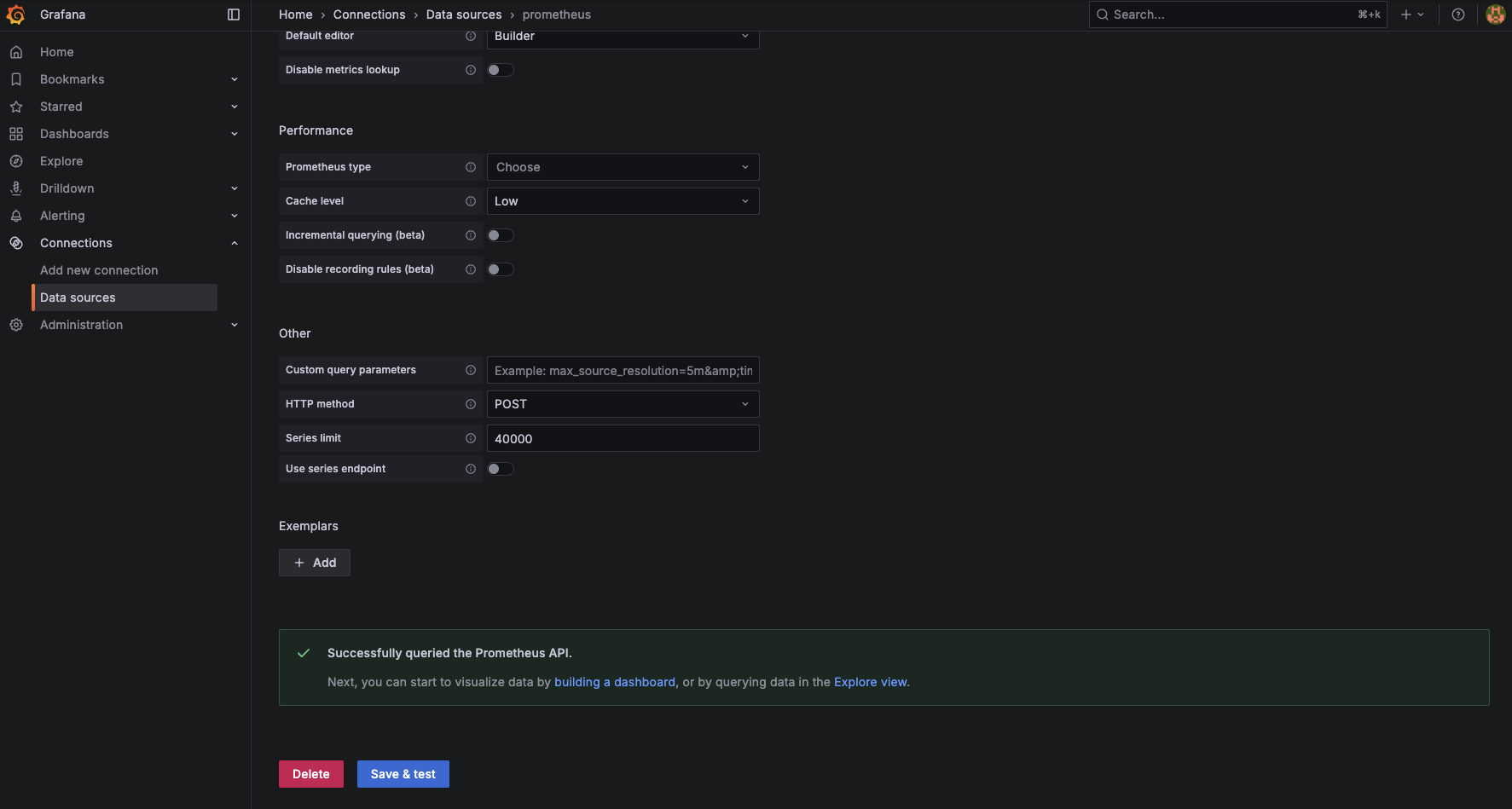The height and width of the screenshot is (809, 1512).
Task: Click the info icon for Cache level
Action: (471, 201)
